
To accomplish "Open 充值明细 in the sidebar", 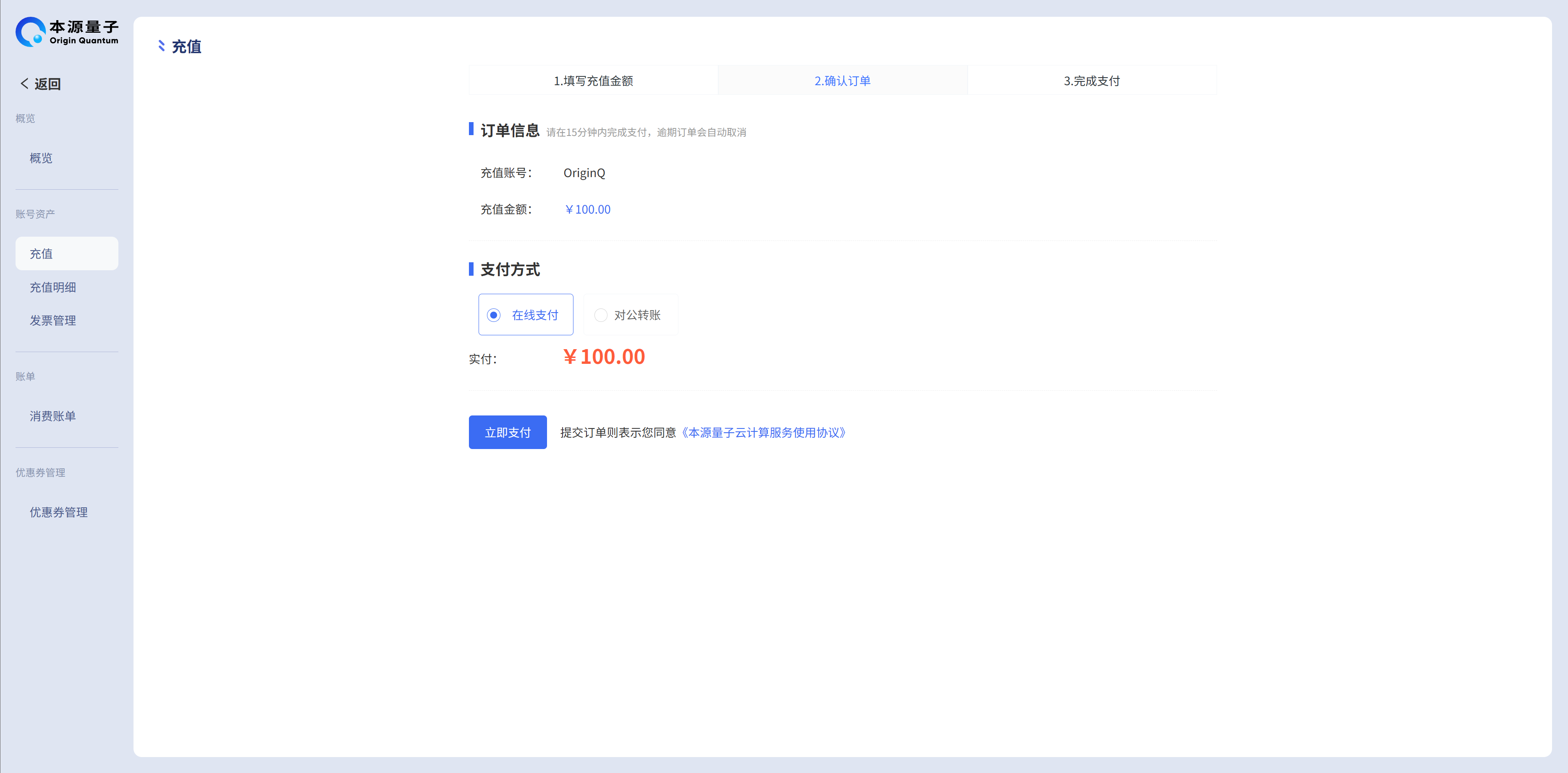I will point(53,287).
